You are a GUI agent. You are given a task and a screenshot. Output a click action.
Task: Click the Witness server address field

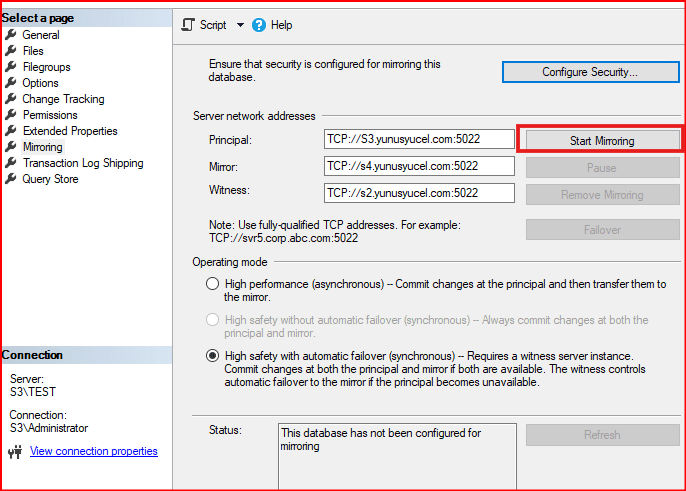419,192
